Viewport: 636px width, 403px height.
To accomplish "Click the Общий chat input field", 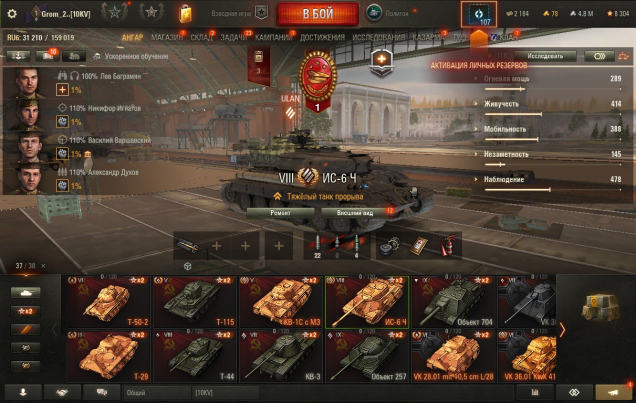I will [157, 392].
